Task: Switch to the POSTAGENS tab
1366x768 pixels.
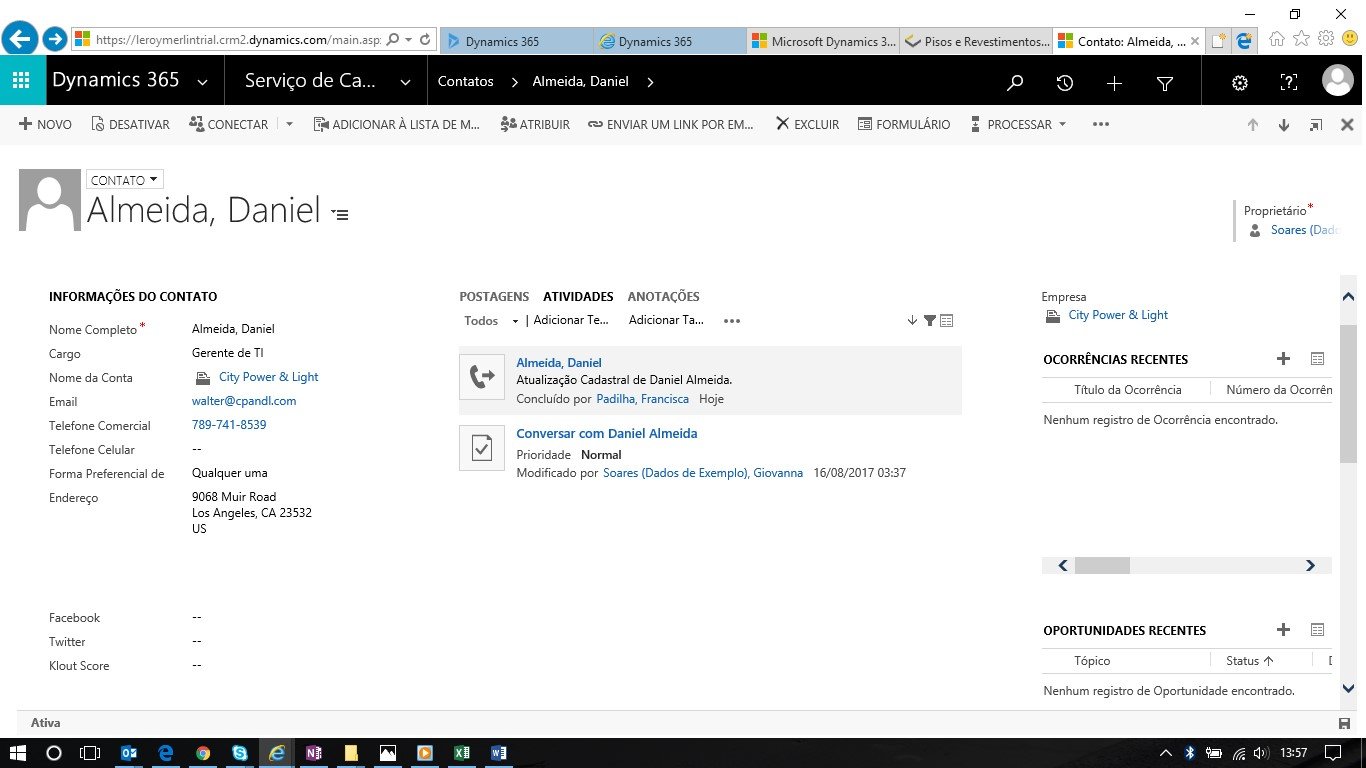Action: click(494, 297)
